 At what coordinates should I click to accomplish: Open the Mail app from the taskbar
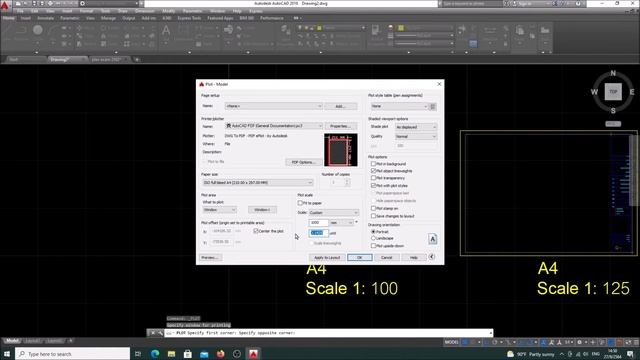point(204,353)
